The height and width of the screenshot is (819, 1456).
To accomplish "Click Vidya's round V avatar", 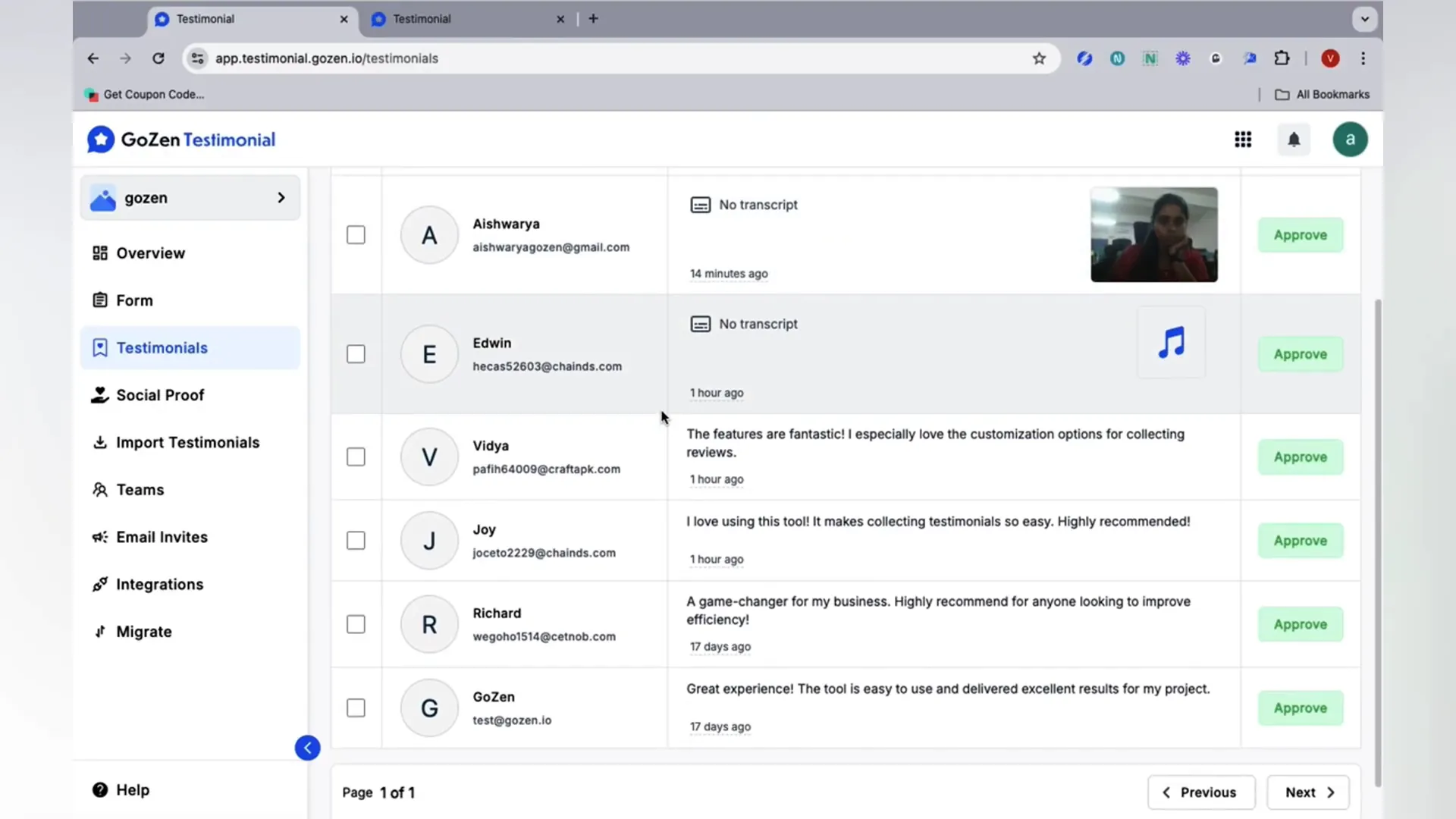I will pos(429,457).
